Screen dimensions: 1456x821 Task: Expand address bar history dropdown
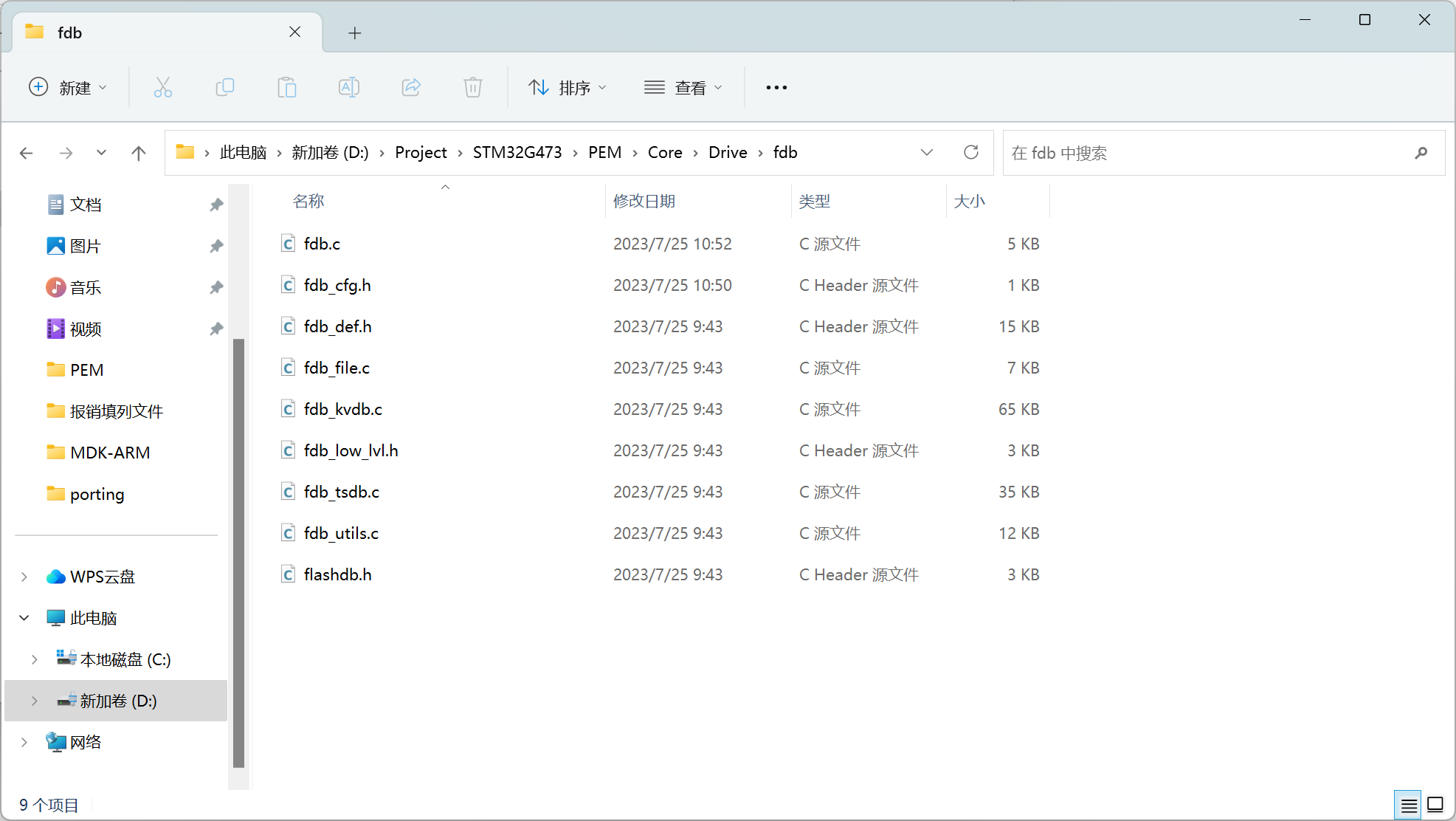click(927, 152)
